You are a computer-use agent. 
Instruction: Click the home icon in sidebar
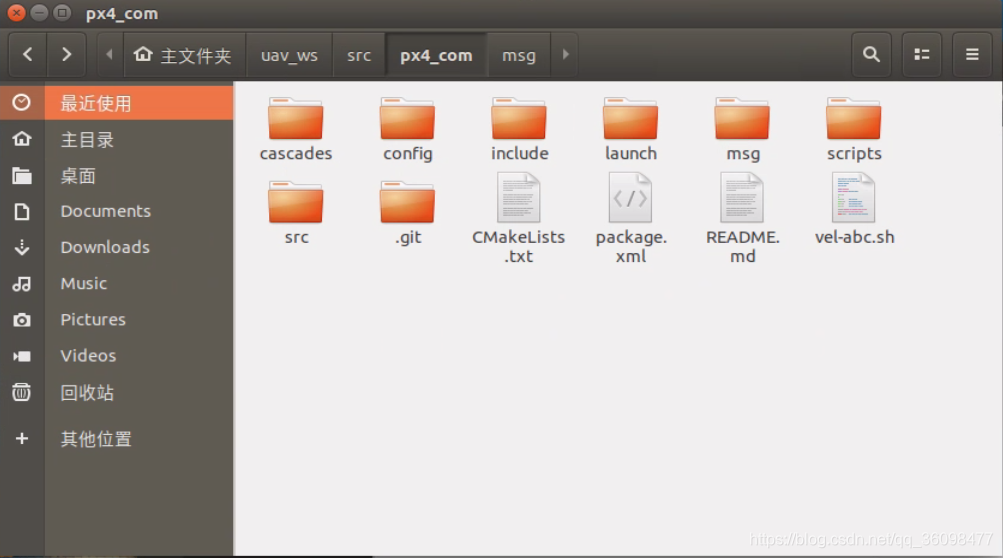click(x=22, y=139)
